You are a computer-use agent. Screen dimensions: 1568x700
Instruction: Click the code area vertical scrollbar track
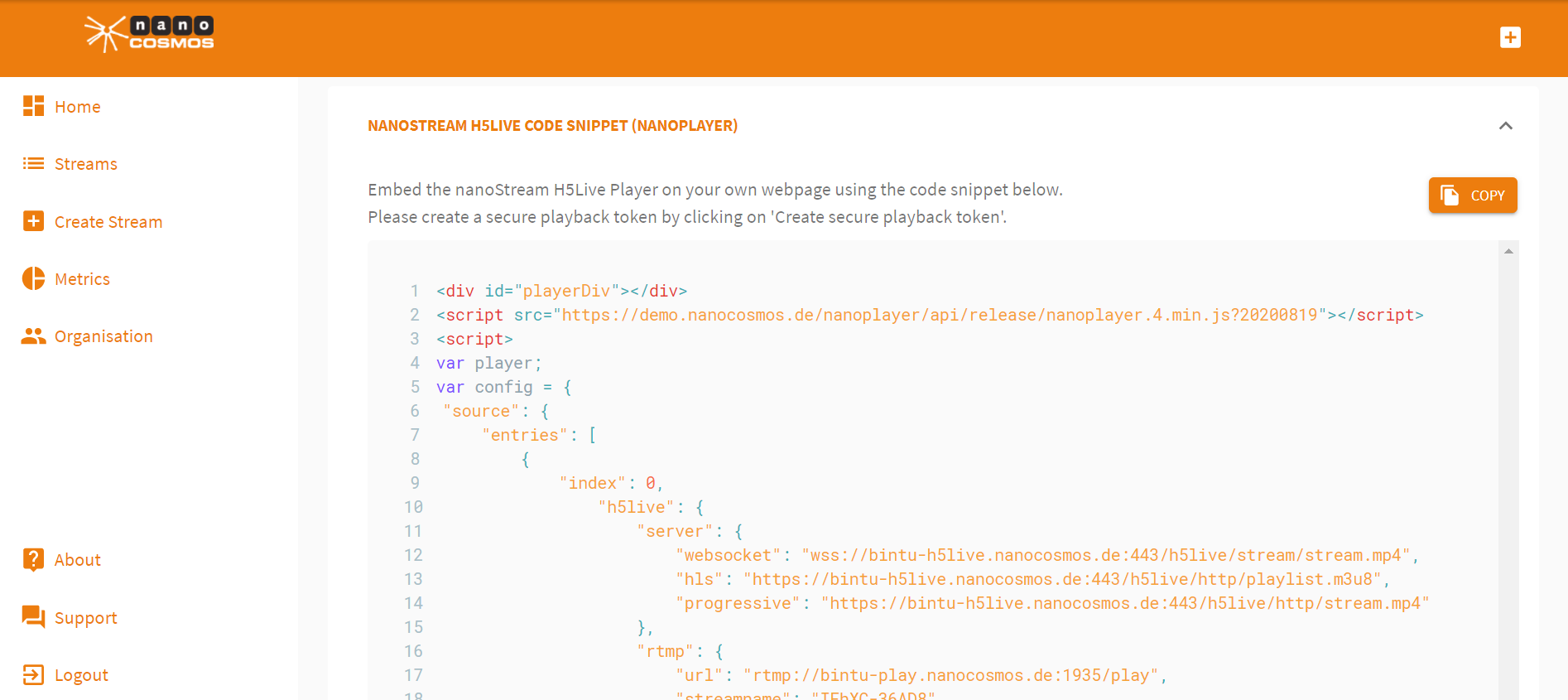pos(1508,479)
